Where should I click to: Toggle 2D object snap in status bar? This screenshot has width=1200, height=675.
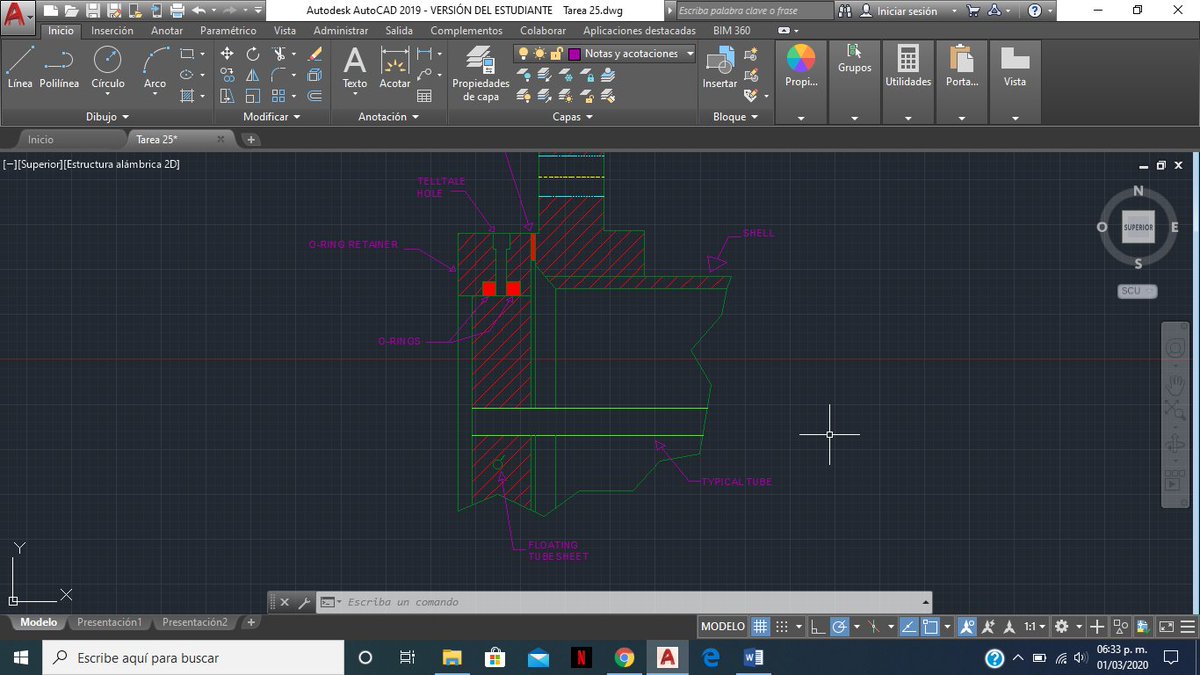pos(931,627)
